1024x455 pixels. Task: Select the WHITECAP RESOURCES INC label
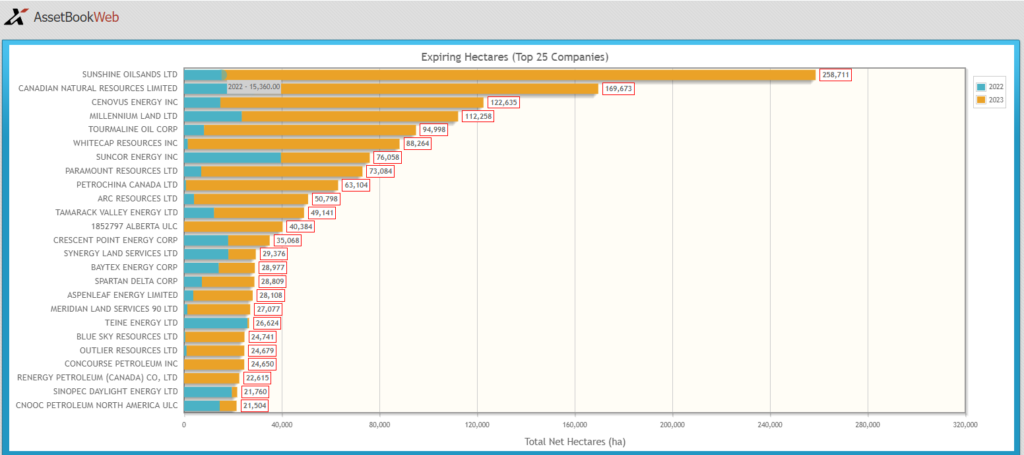[x=125, y=143]
